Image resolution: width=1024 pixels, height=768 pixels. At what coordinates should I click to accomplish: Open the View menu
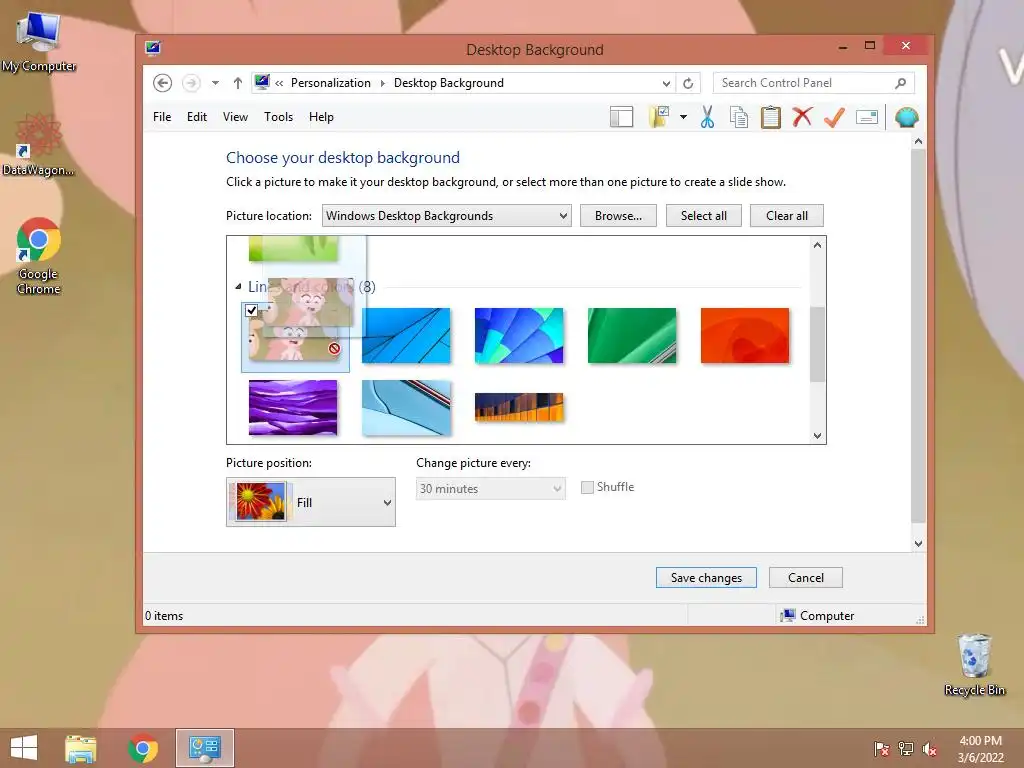[235, 117]
